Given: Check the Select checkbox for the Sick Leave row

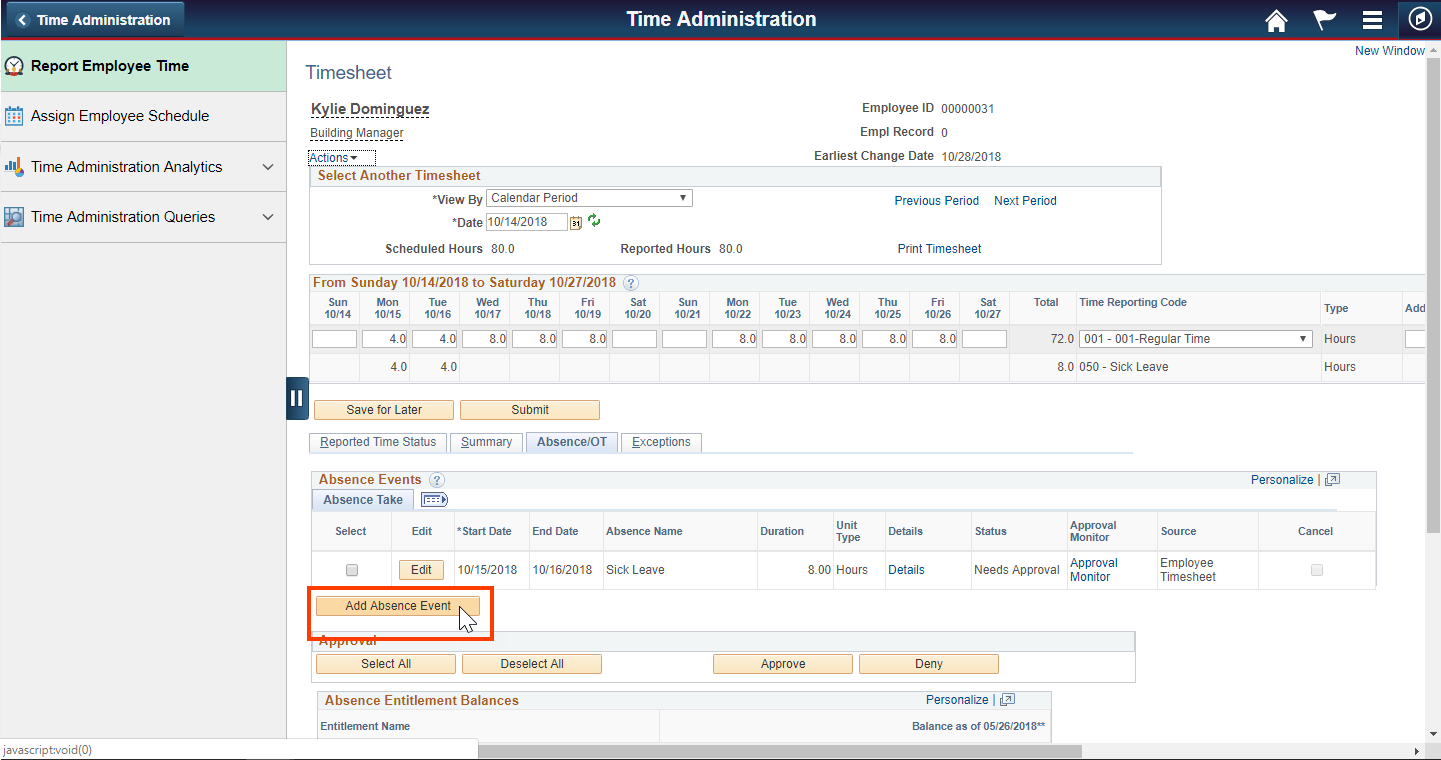Looking at the screenshot, I should pyautogui.click(x=351, y=569).
